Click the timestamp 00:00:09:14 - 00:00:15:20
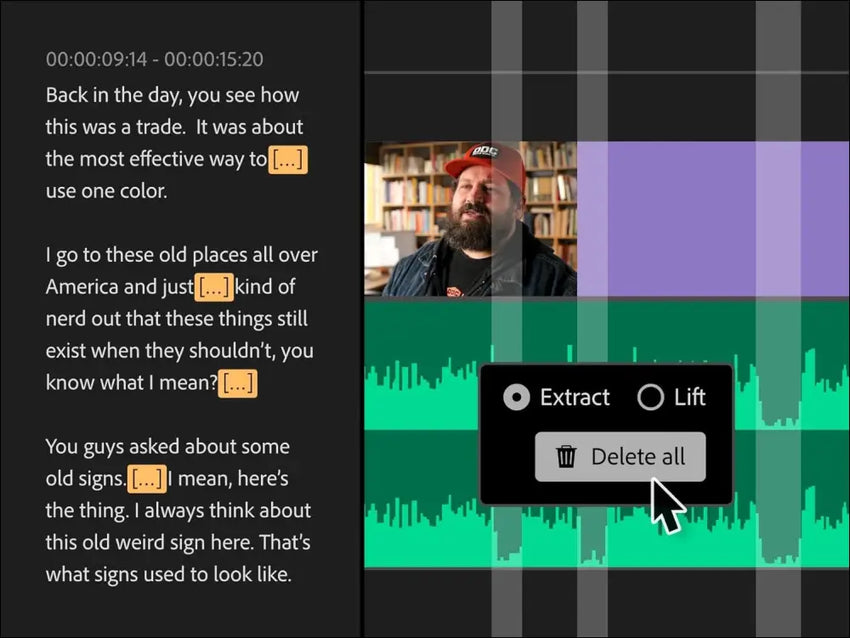 152,59
